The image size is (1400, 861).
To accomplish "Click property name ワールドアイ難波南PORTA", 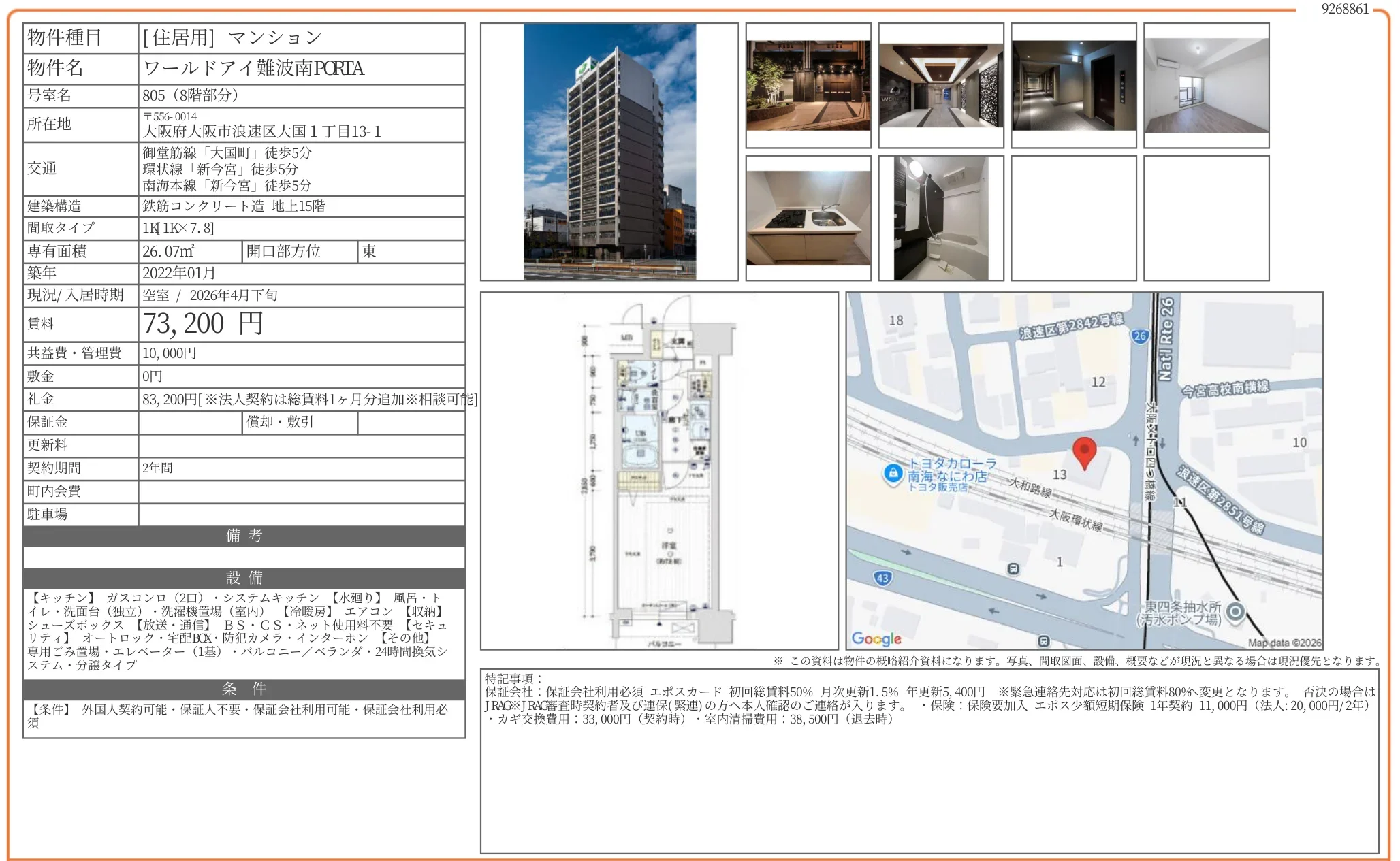I will [x=253, y=68].
